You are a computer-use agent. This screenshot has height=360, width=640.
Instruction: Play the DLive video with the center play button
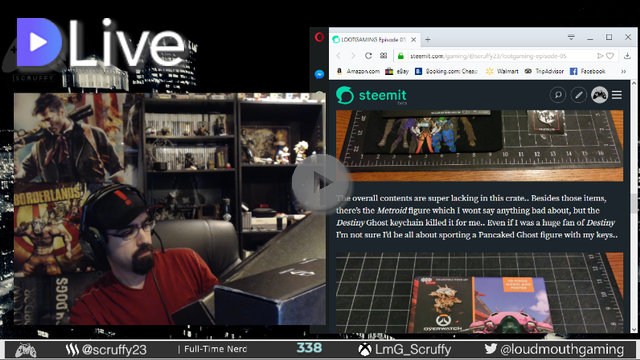point(321,182)
